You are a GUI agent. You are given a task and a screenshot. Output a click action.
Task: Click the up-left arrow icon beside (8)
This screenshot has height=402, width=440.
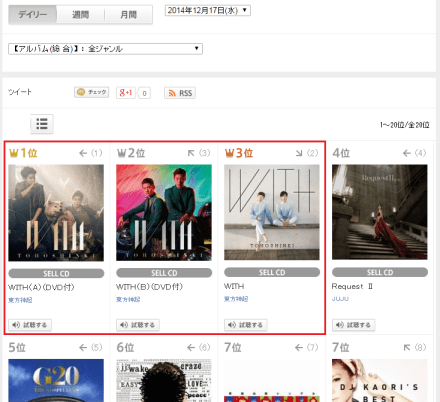(x=407, y=348)
